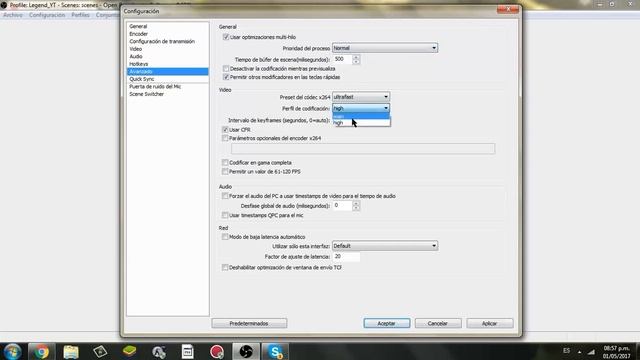
Task: Uncheck the Usar CFR checkbox
Action: (x=225, y=129)
